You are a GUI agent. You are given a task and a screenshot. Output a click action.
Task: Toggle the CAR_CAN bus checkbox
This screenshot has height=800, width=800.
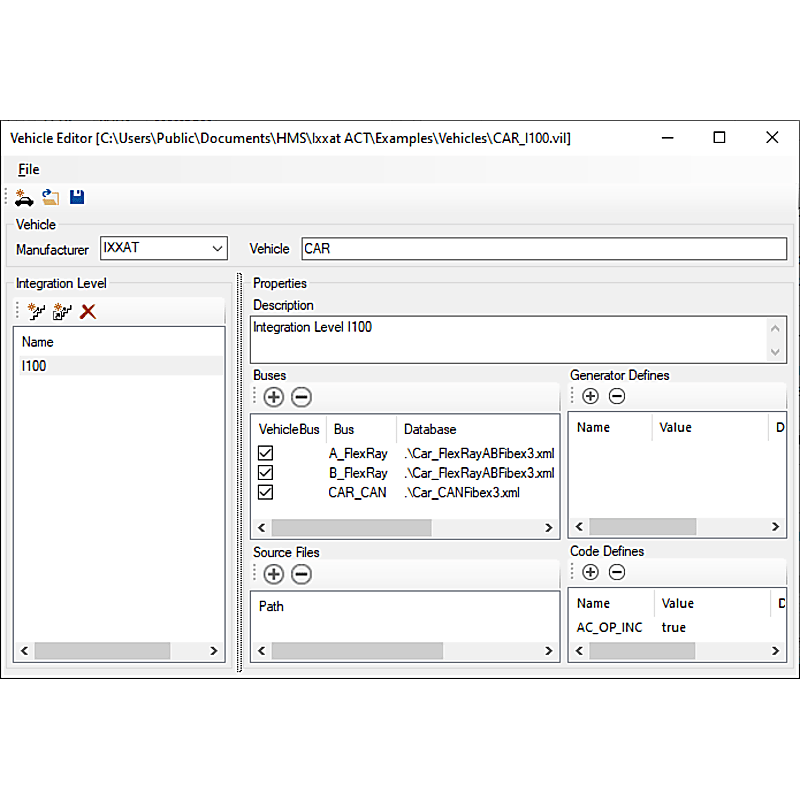tap(265, 492)
